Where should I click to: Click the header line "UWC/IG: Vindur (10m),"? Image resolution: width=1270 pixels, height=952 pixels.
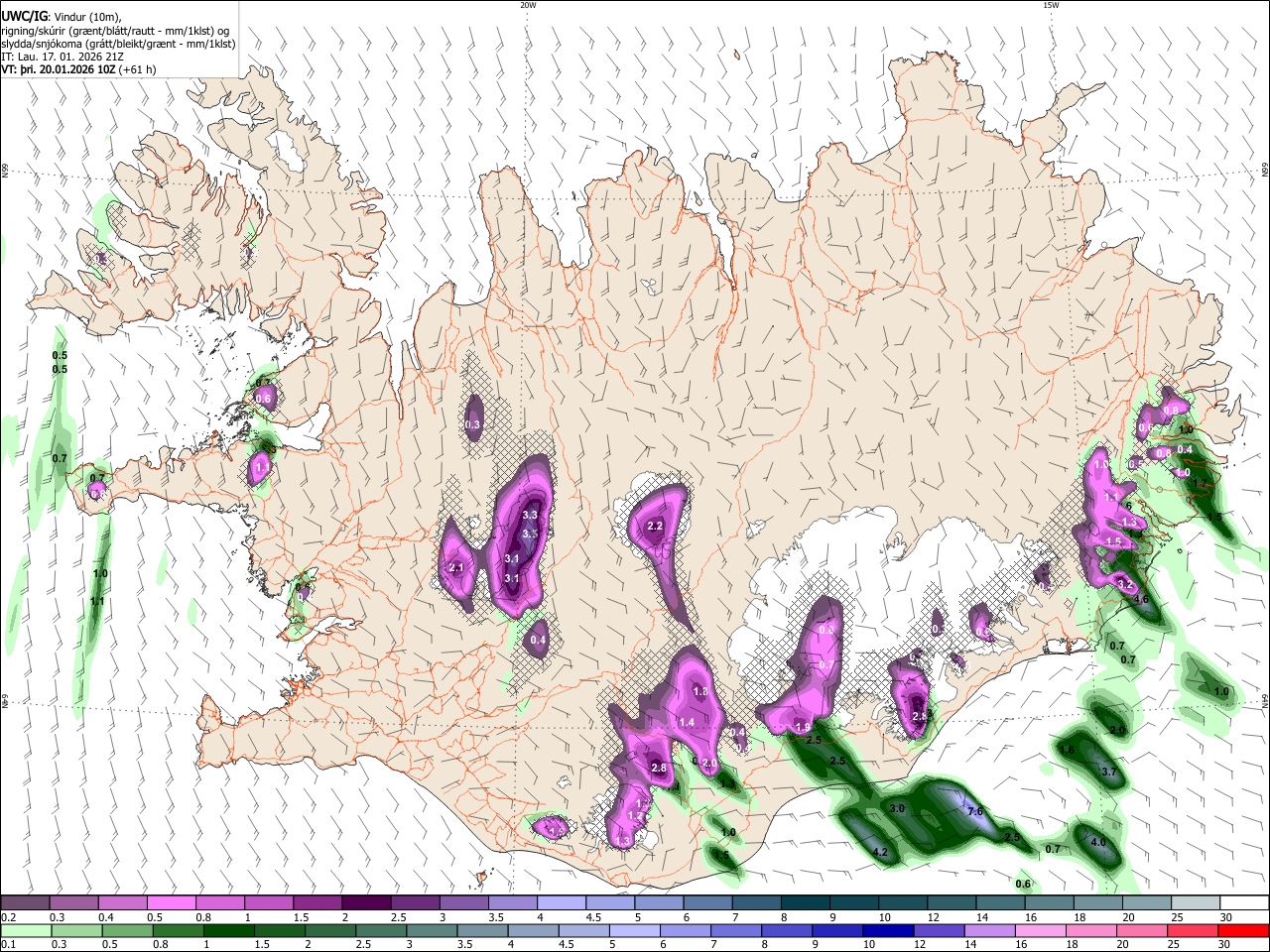62,16
